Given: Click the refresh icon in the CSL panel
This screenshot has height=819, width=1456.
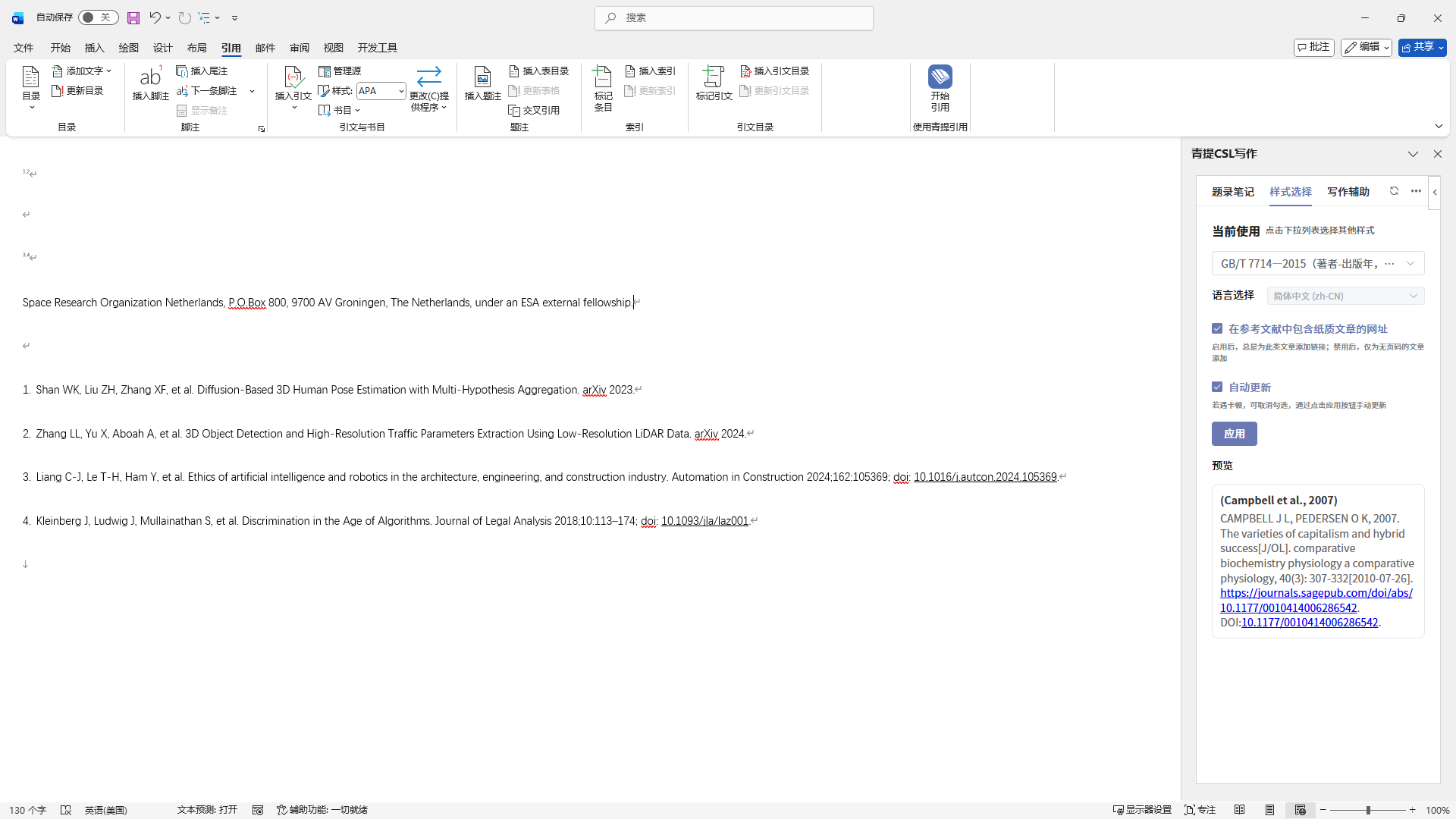Looking at the screenshot, I should click(1394, 191).
